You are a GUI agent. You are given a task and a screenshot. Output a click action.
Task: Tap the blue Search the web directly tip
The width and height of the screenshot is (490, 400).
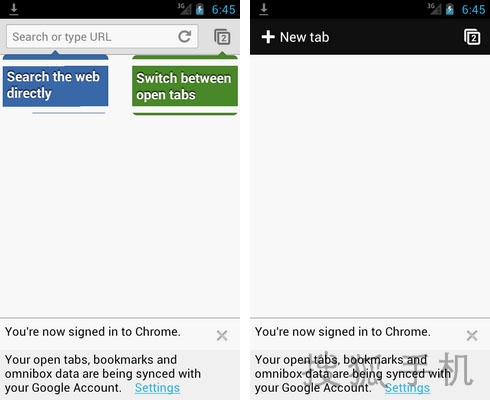(x=55, y=86)
